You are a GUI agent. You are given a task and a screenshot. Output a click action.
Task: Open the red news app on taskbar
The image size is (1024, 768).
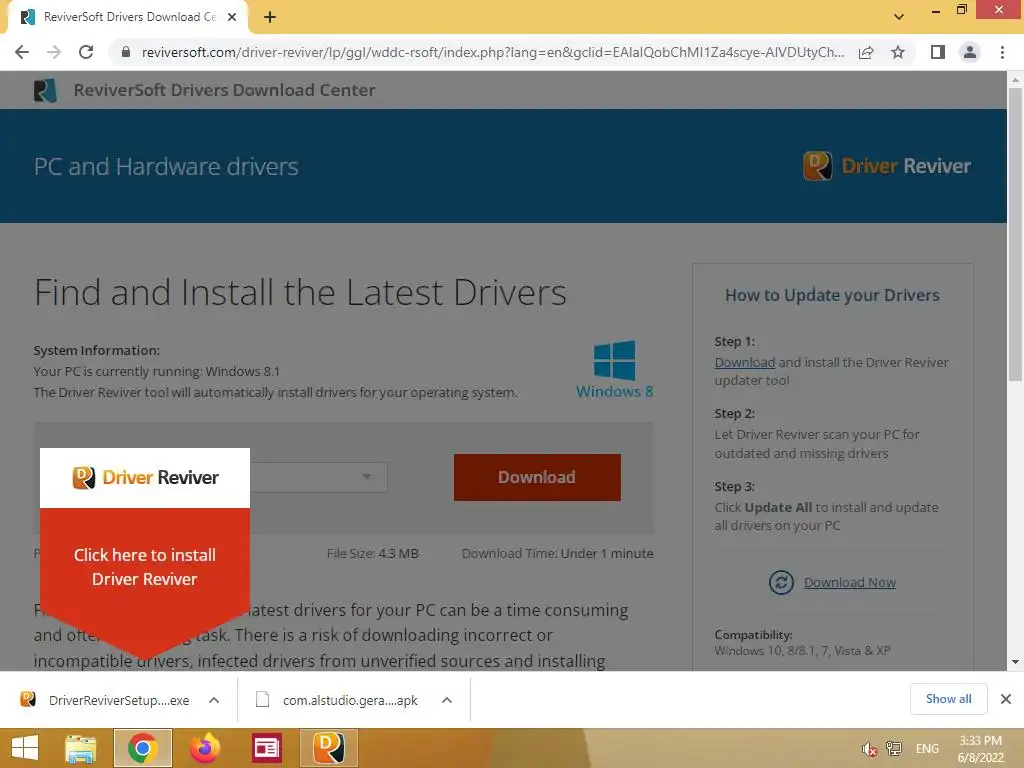click(x=266, y=748)
